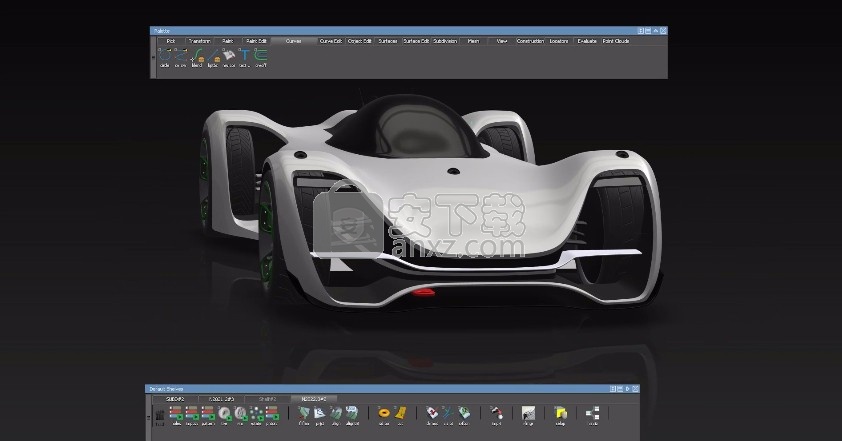Viewport: 842px width, 441px height.
Task: Switch to the View tab in Palette
Action: click(x=502, y=41)
